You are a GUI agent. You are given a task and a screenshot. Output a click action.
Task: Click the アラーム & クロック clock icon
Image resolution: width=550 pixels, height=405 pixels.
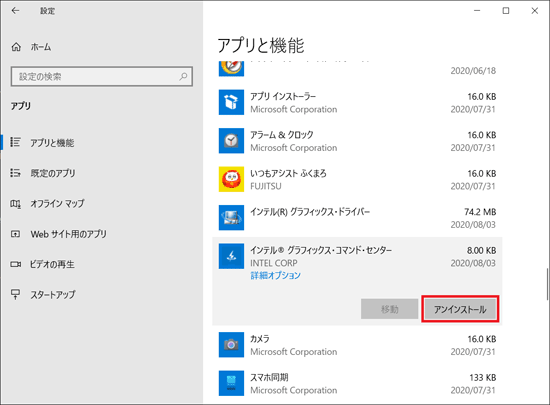pos(231,141)
